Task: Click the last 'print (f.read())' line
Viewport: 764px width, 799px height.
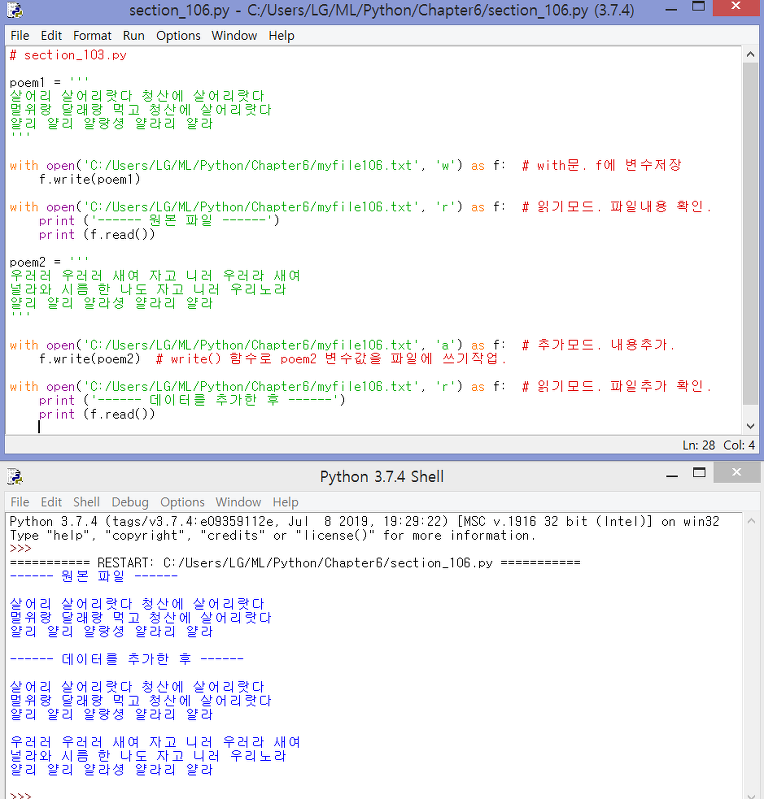Action: (x=97, y=414)
